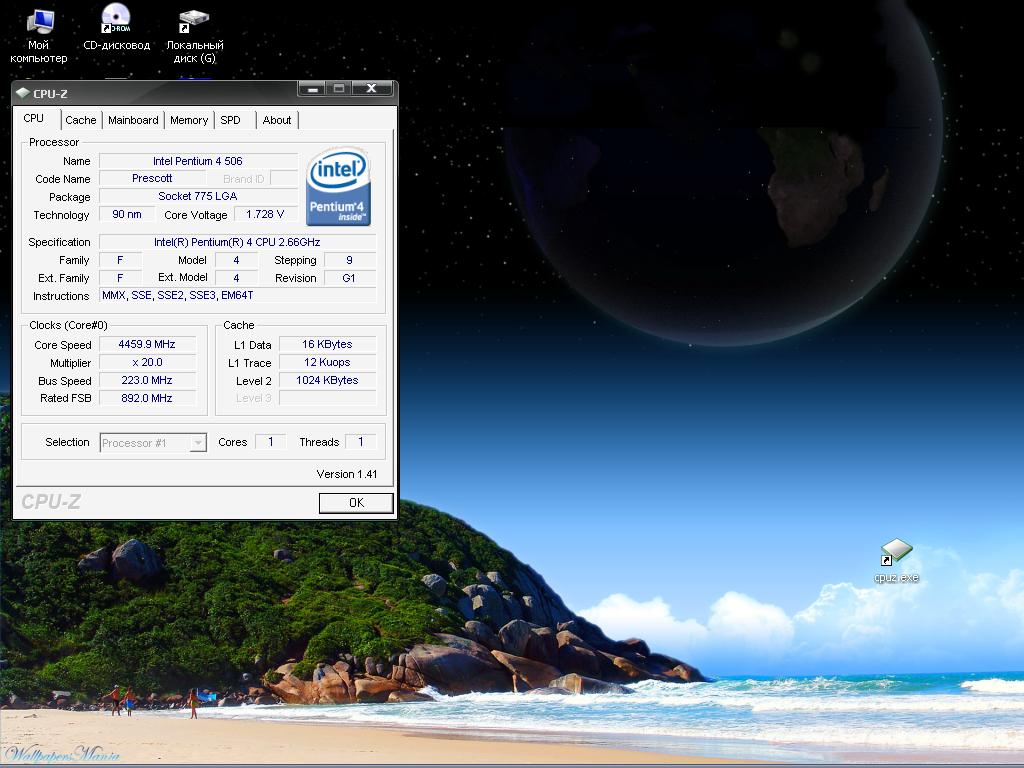Expand the Processor #1 selection dropdown
Image resolution: width=1024 pixels, height=768 pixels.
199,443
